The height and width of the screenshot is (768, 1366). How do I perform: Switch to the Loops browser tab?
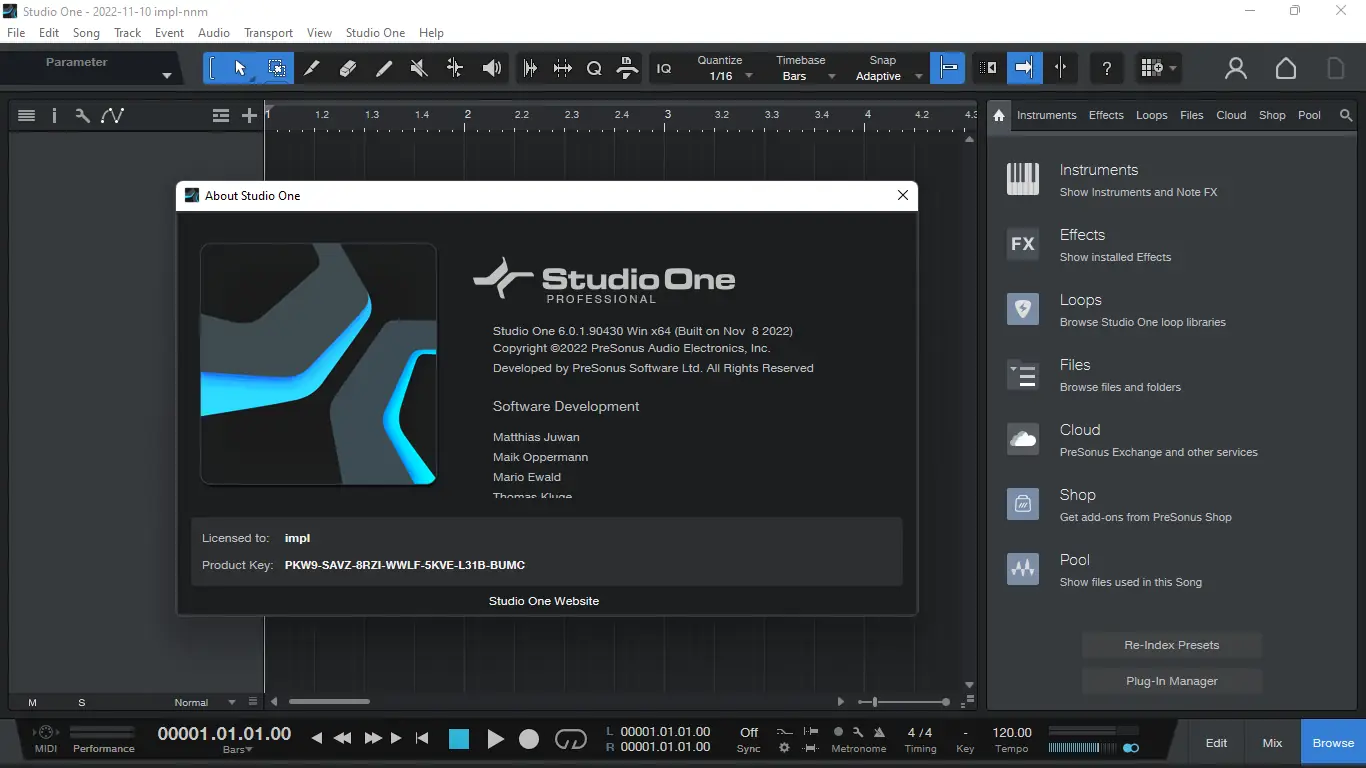point(1151,115)
